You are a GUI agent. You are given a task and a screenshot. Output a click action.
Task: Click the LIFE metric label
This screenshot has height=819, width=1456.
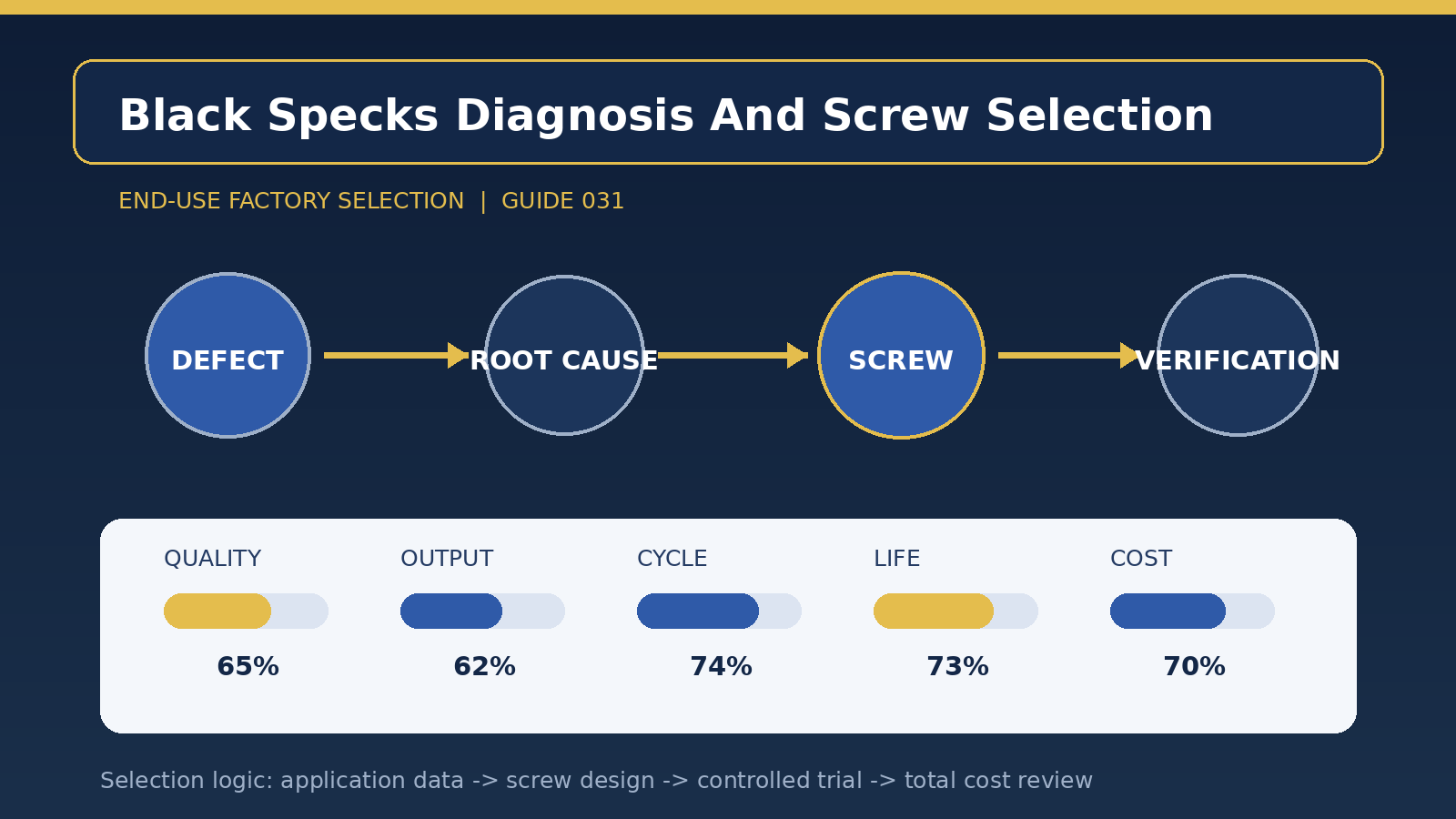pyautogui.click(x=896, y=559)
